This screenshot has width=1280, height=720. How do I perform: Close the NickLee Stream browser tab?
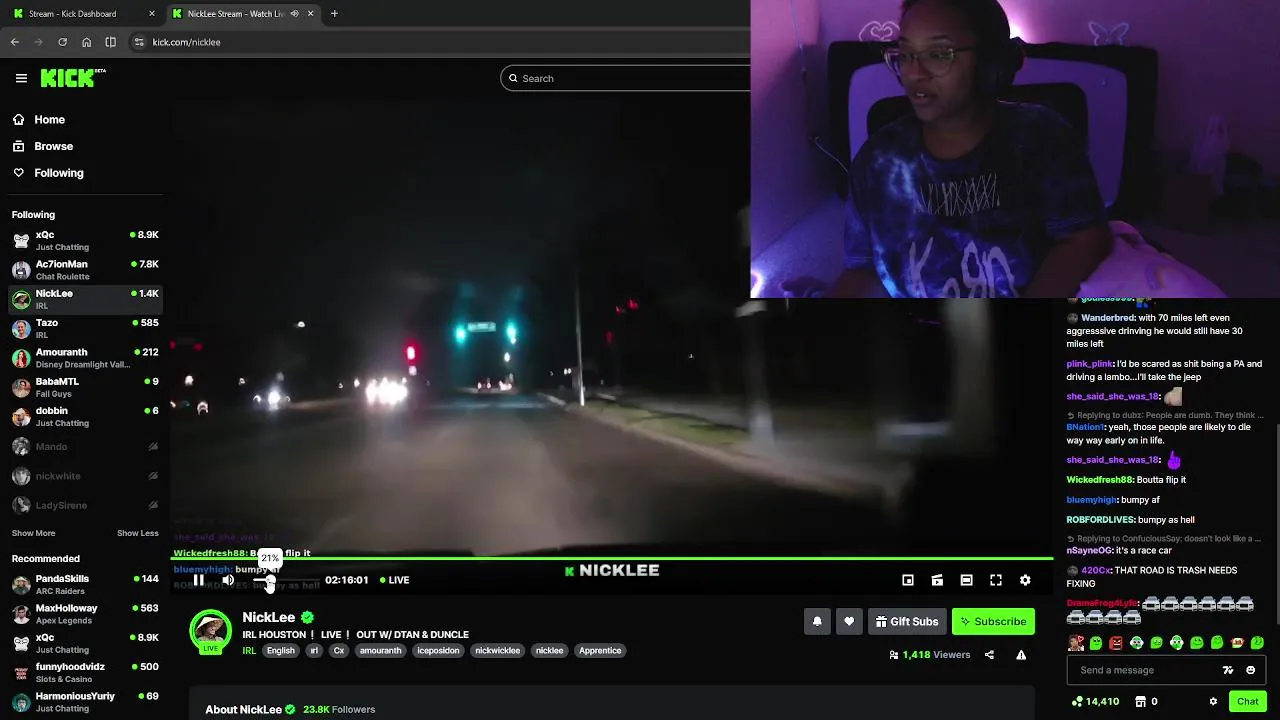[310, 14]
